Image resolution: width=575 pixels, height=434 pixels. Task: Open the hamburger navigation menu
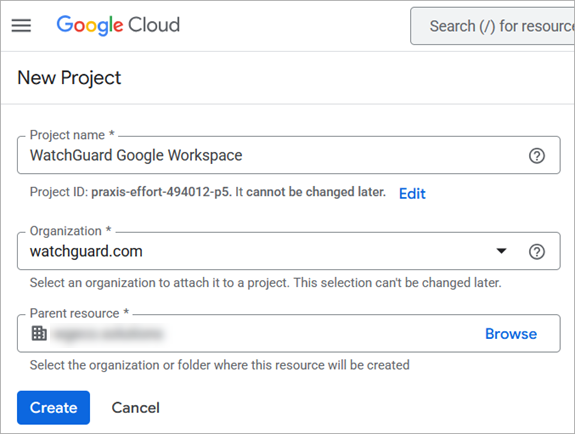pyautogui.click(x=21, y=25)
